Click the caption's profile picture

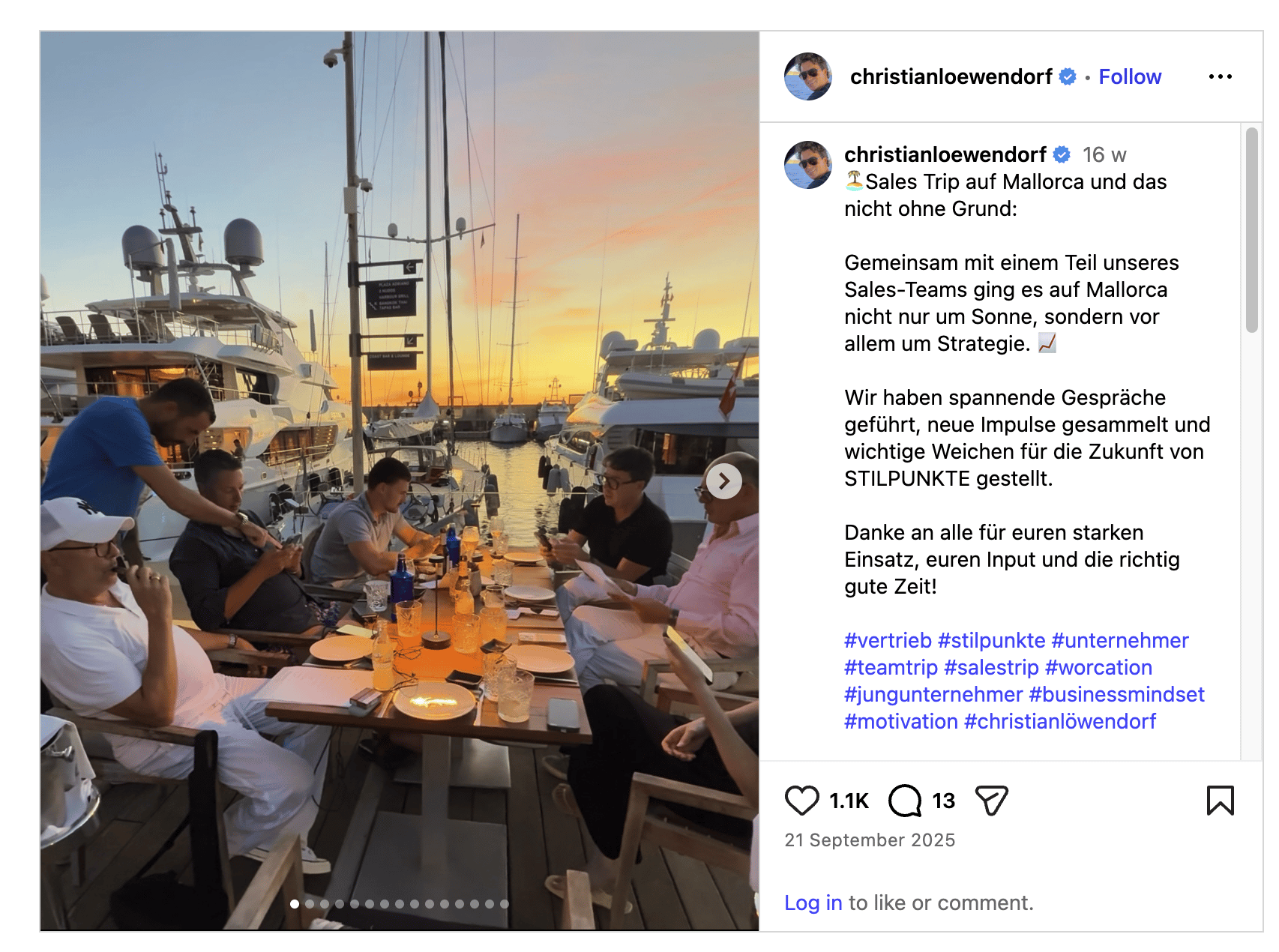807,165
